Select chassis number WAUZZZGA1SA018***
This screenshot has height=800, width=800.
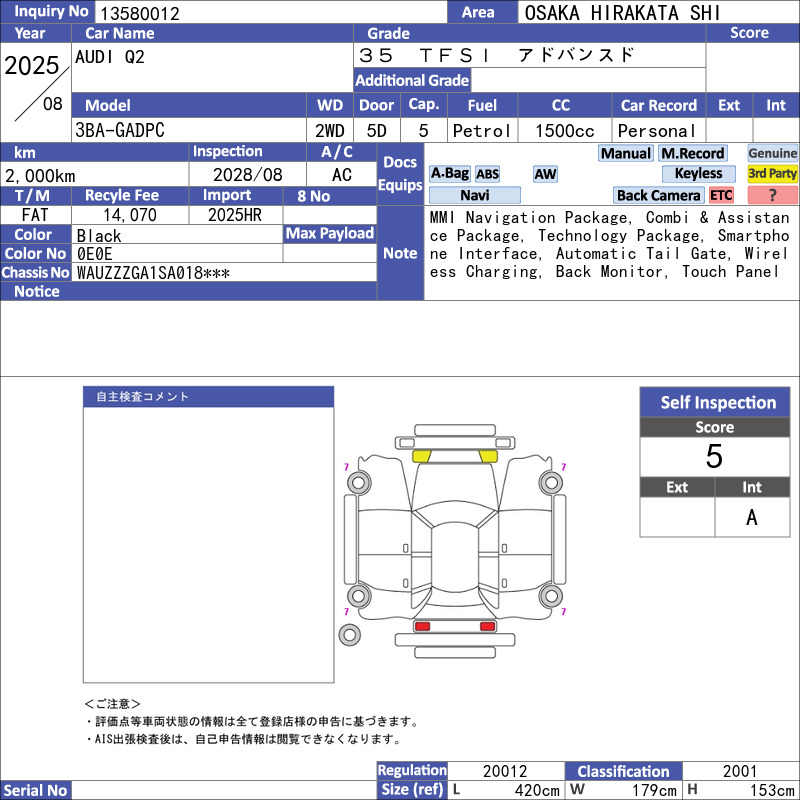click(153, 273)
